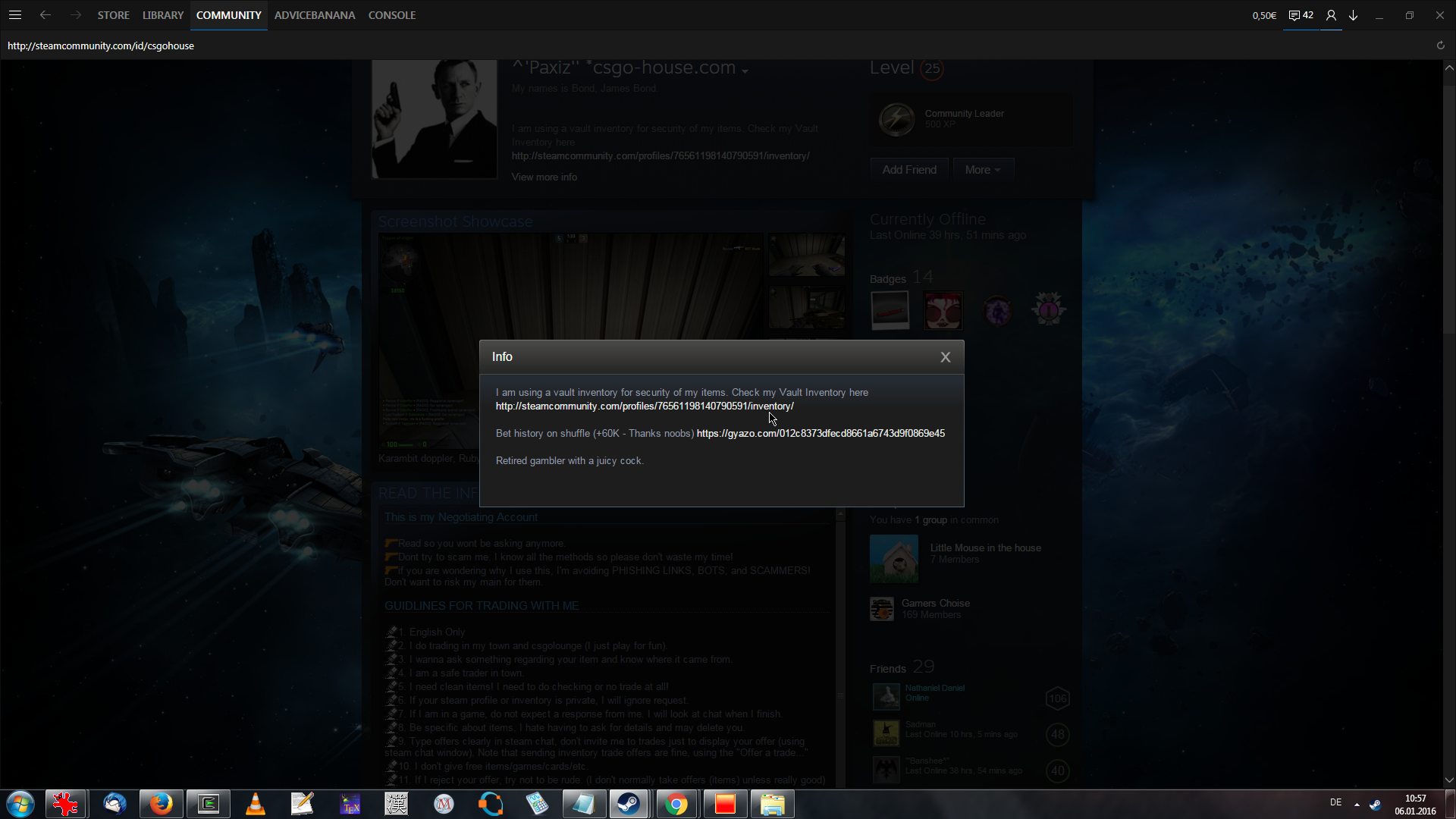This screenshot has height=819, width=1456.
Task: Close the Info dialog
Action: pyautogui.click(x=945, y=357)
